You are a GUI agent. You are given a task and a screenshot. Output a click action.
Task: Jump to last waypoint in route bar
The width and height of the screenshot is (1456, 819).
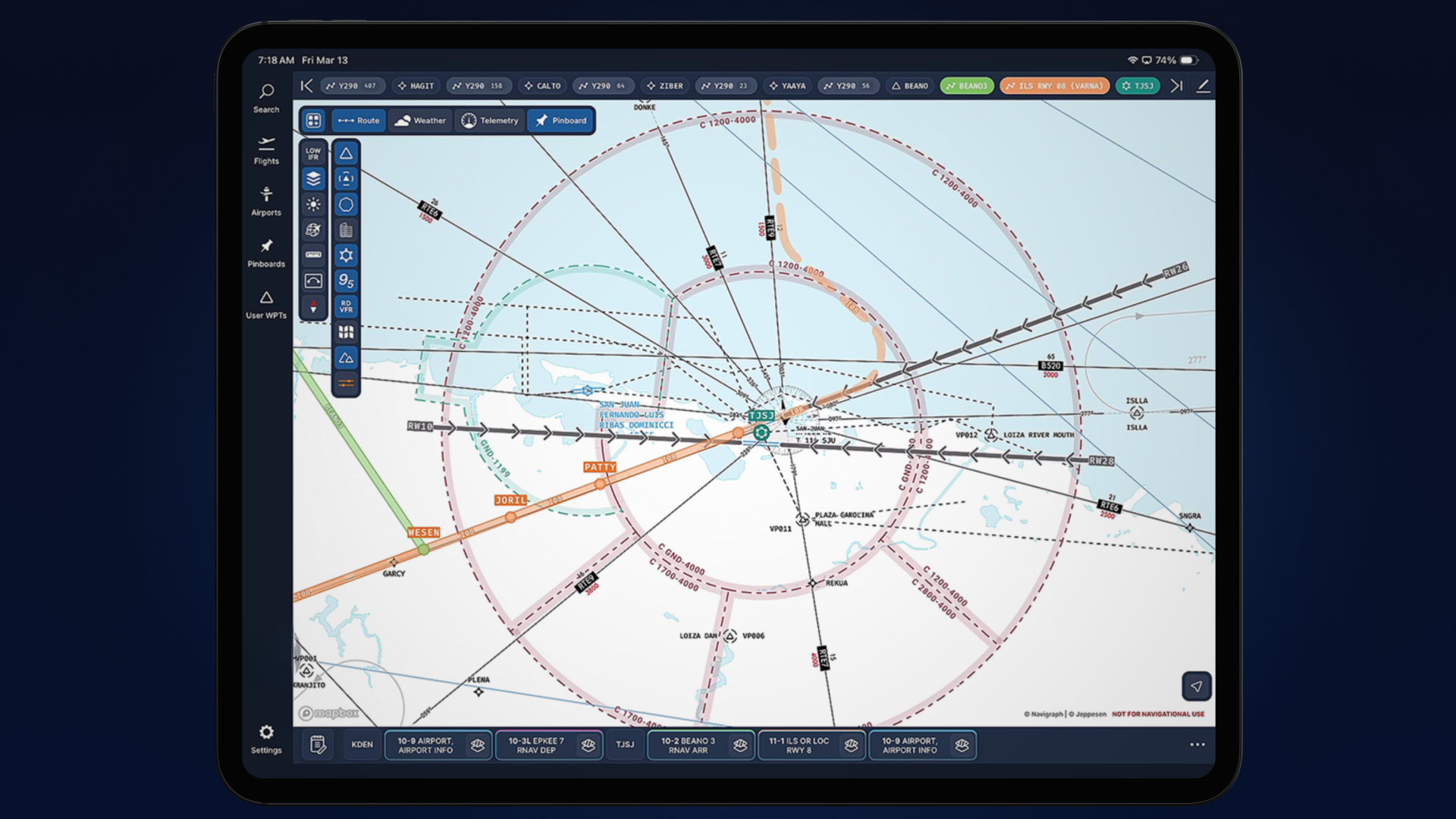click(1176, 86)
